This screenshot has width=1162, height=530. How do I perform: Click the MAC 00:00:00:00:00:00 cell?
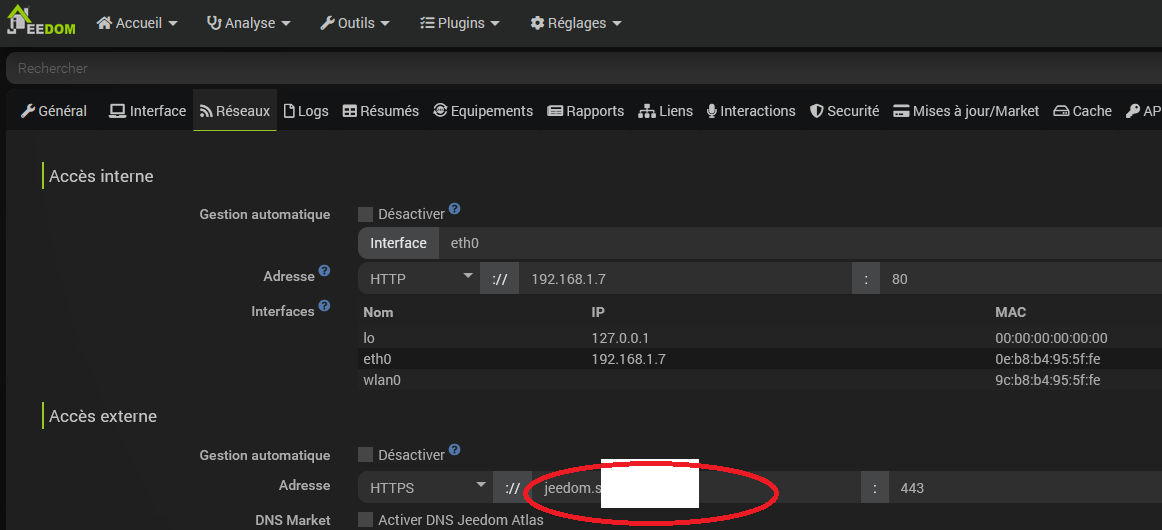click(1051, 338)
